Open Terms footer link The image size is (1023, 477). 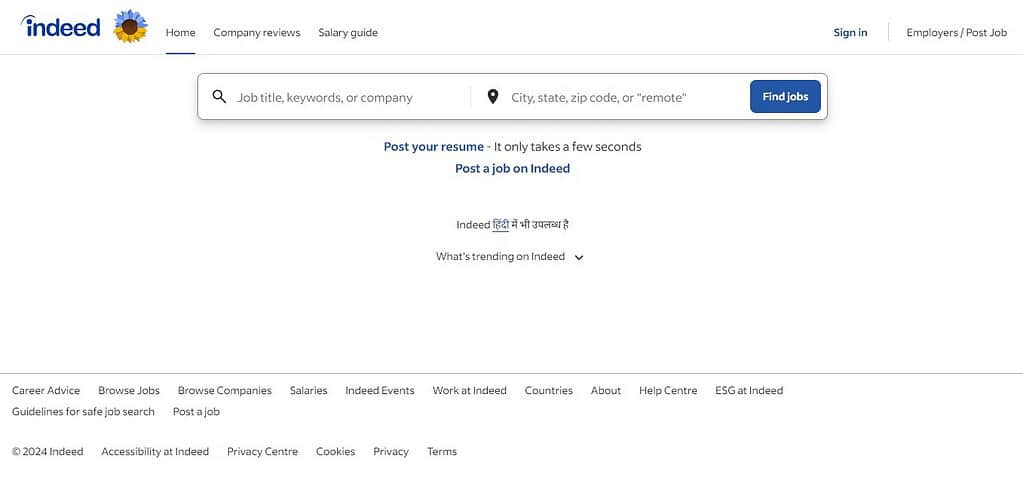coord(442,452)
